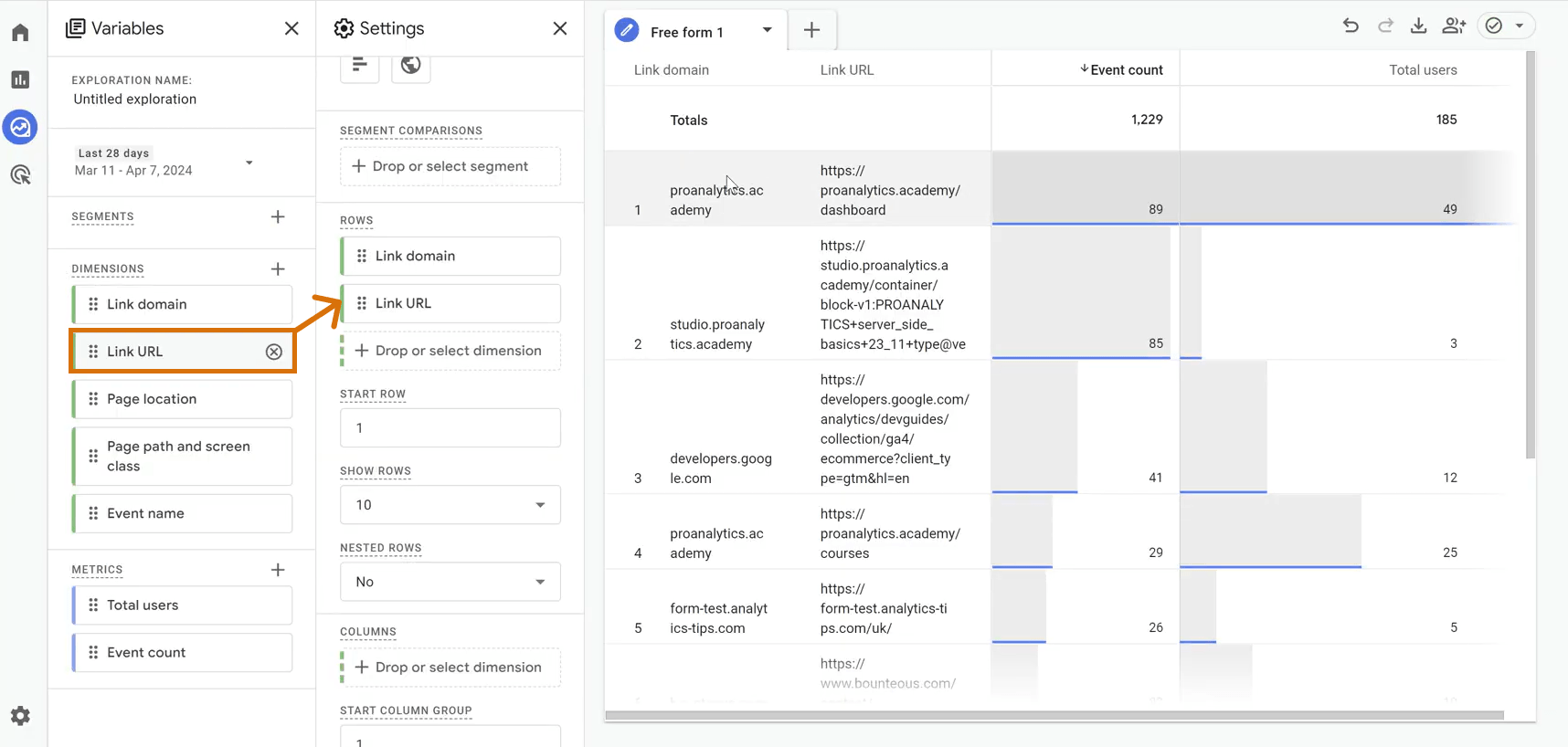Add a new dimension with plus icon
This screenshot has width=1568, height=747.
[x=278, y=268]
